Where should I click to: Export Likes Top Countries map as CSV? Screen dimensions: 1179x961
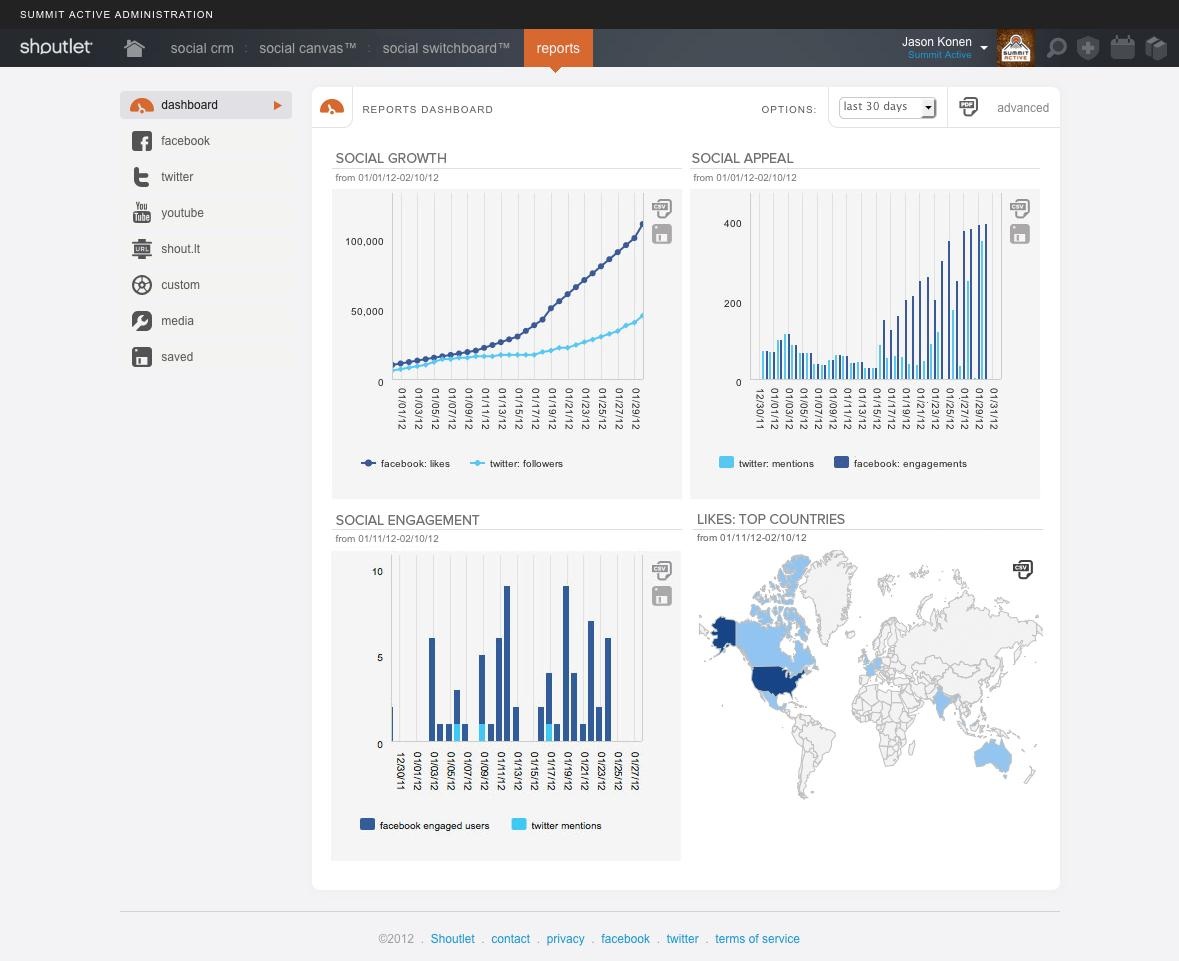(1023, 569)
